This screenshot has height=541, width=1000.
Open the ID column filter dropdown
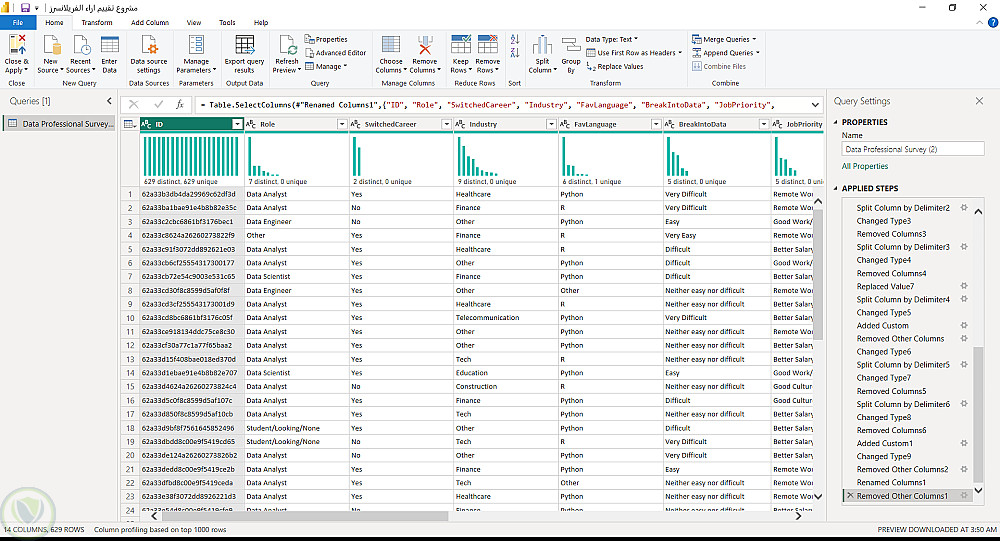click(237, 125)
